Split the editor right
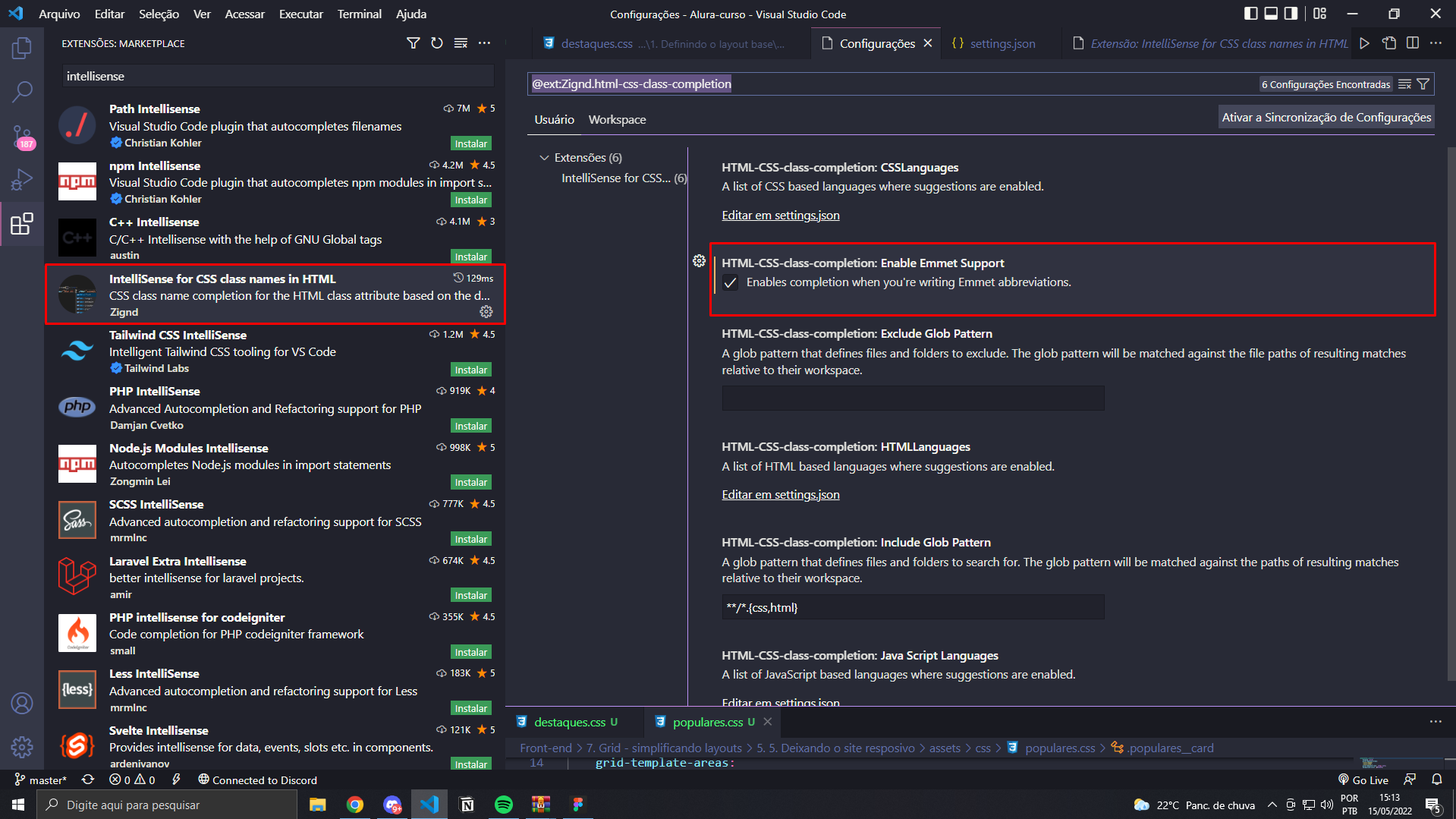This screenshot has height=819, width=1456. 1413,43
